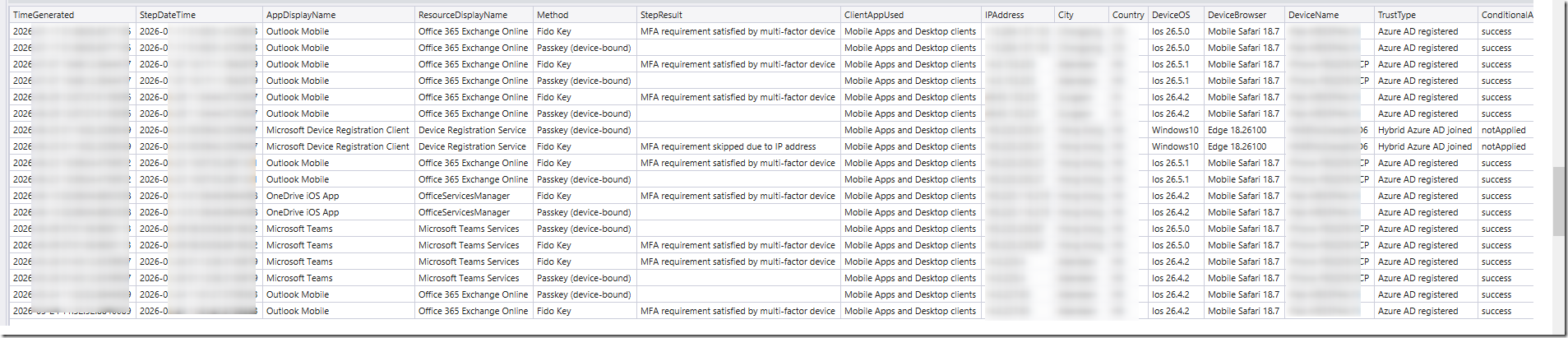Click Office 365 Exchange Online in Fido Key Ios 26.5.0 row

pyautogui.click(x=473, y=31)
